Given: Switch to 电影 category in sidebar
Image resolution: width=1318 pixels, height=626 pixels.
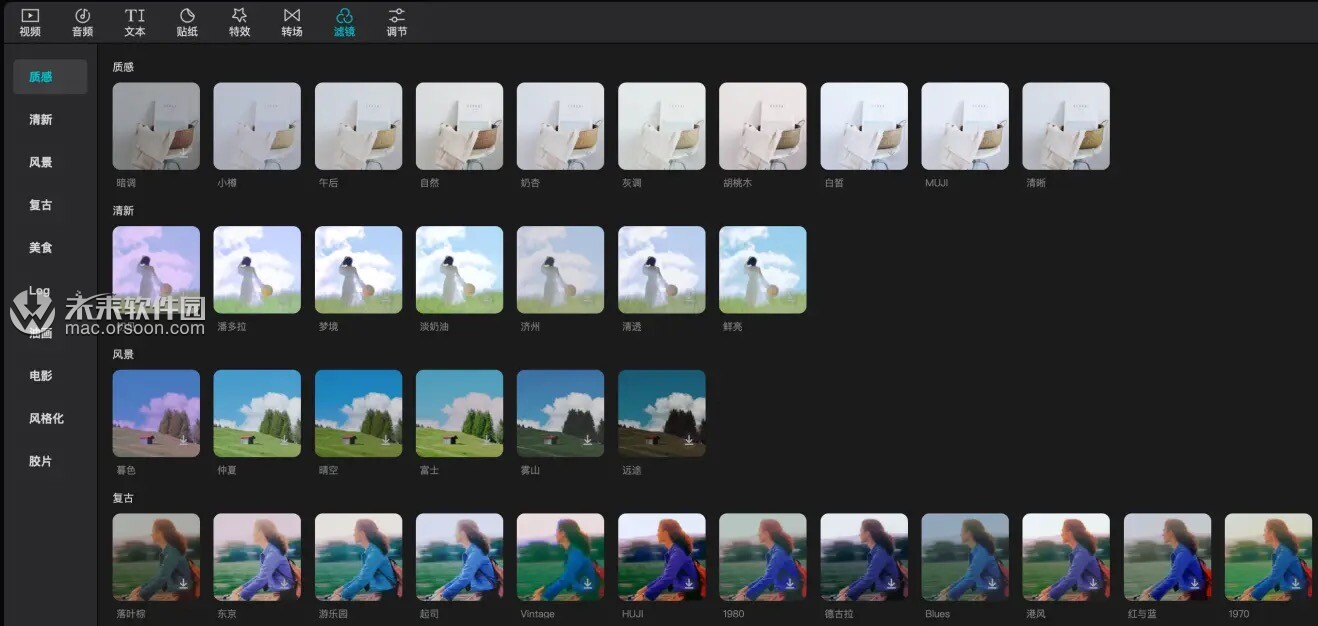Looking at the screenshot, I should tap(41, 376).
